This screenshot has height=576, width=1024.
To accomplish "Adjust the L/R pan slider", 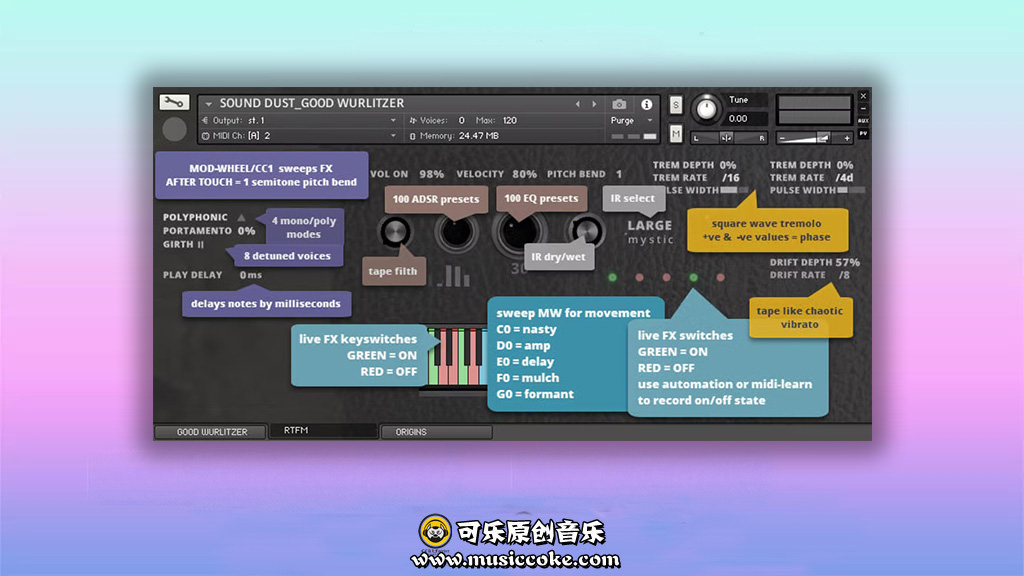I will (730, 138).
